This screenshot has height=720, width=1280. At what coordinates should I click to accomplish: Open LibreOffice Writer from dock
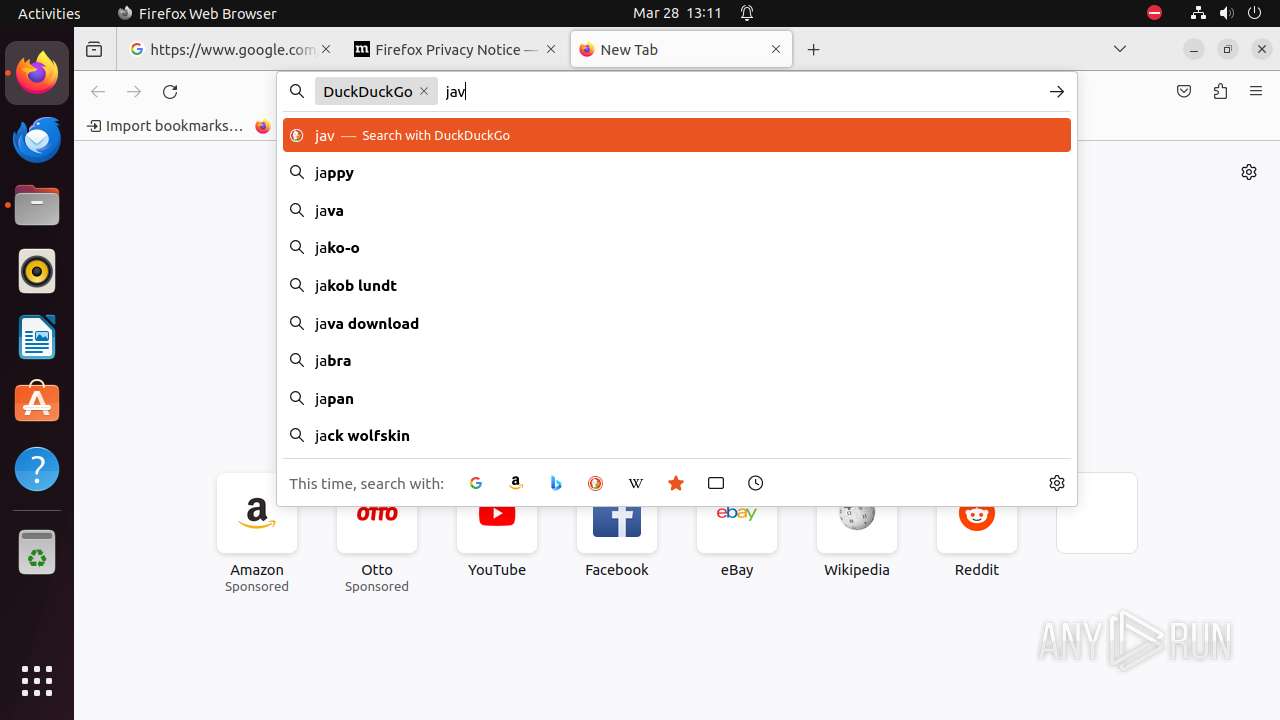pos(37,337)
